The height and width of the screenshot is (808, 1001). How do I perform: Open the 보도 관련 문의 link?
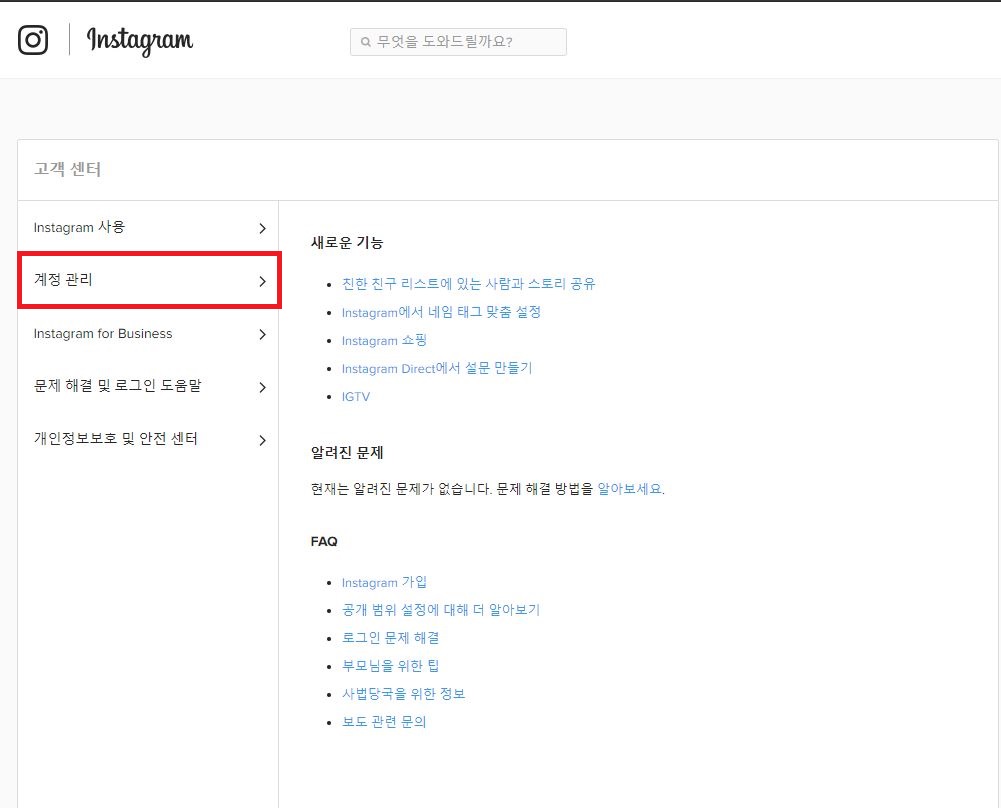tap(384, 722)
